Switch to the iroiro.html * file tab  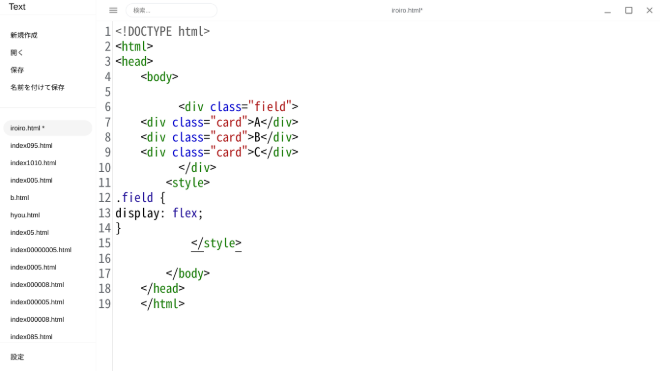(x=48, y=128)
